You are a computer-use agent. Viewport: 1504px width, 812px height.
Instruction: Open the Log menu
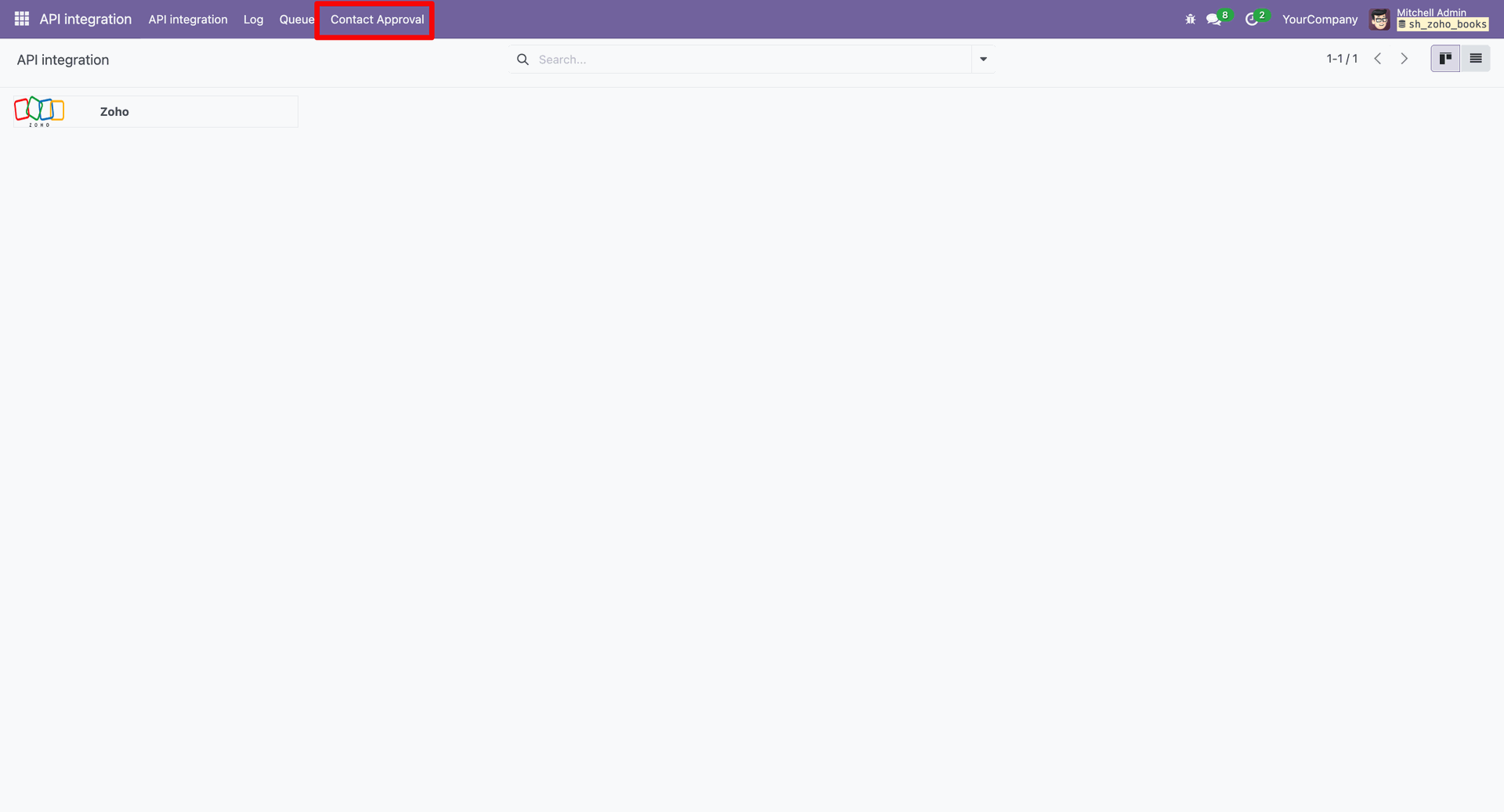point(253,20)
